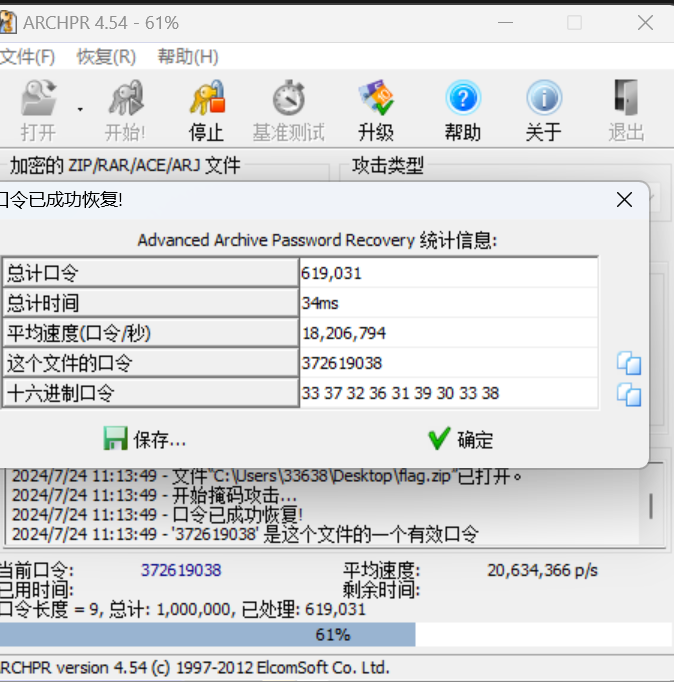Click the ARCHPR version 4.54 status bar text
674x682 pixels.
(x=195, y=668)
